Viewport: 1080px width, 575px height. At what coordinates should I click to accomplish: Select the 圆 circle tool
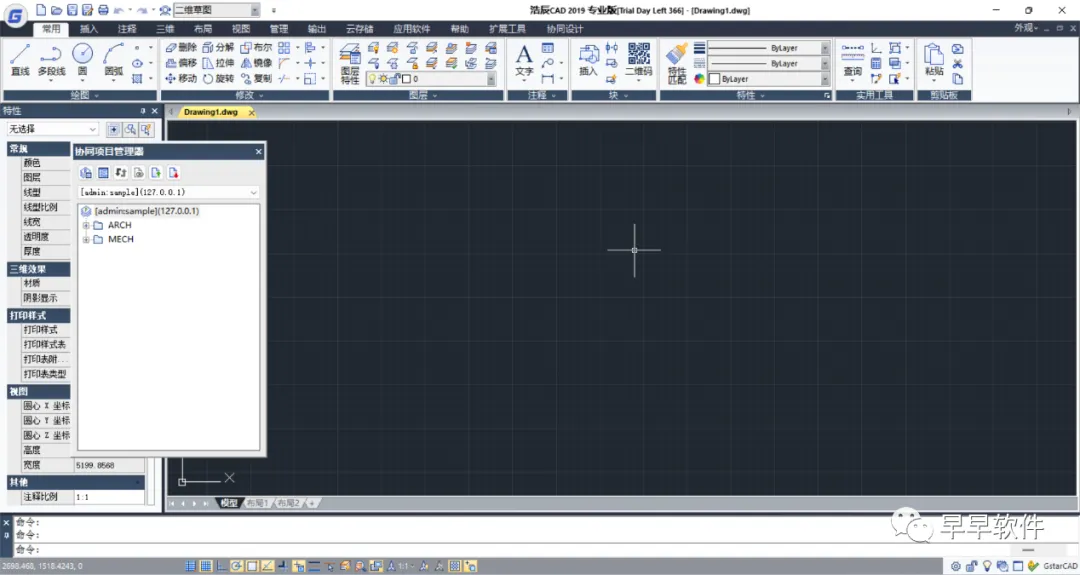pos(83,60)
